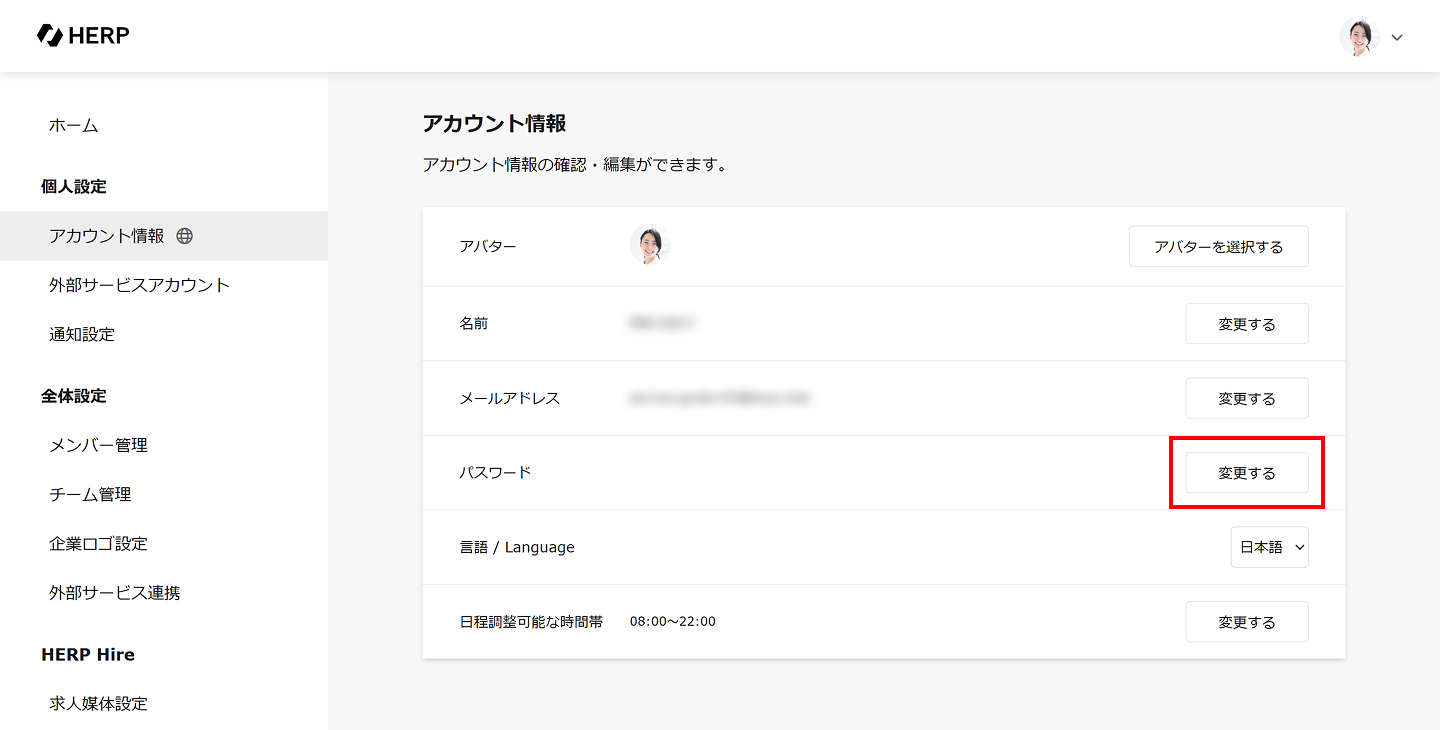Click 変更する for 名前
The image size is (1440, 730).
point(1246,324)
